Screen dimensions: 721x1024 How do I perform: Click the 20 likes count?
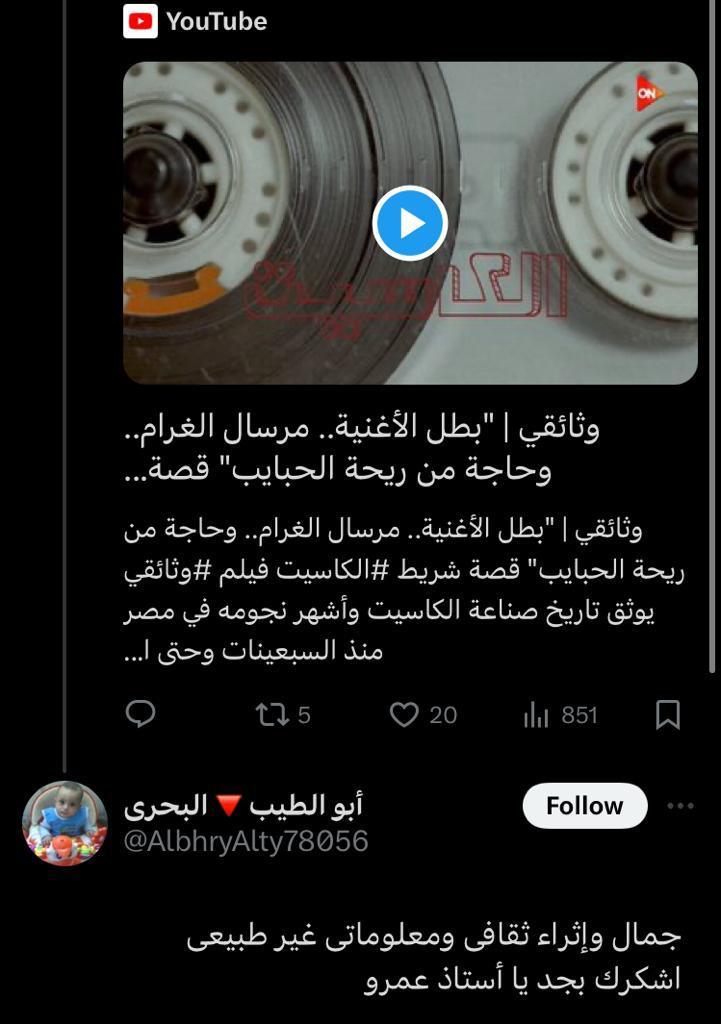(x=443, y=715)
